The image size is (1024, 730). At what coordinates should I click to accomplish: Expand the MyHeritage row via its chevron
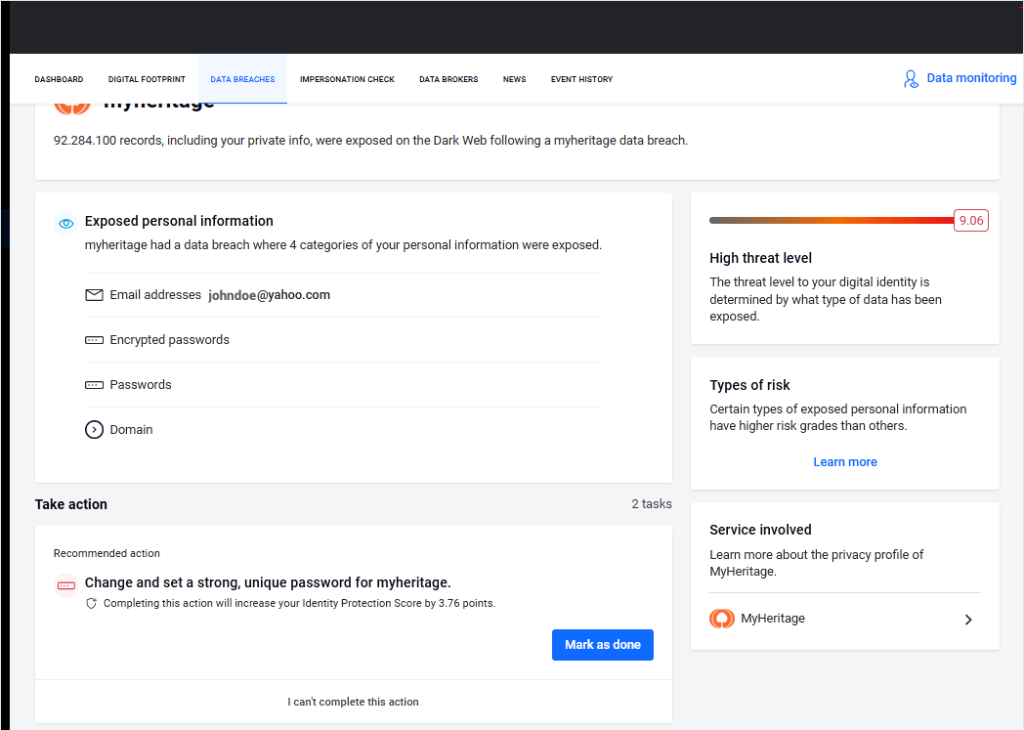click(x=968, y=619)
